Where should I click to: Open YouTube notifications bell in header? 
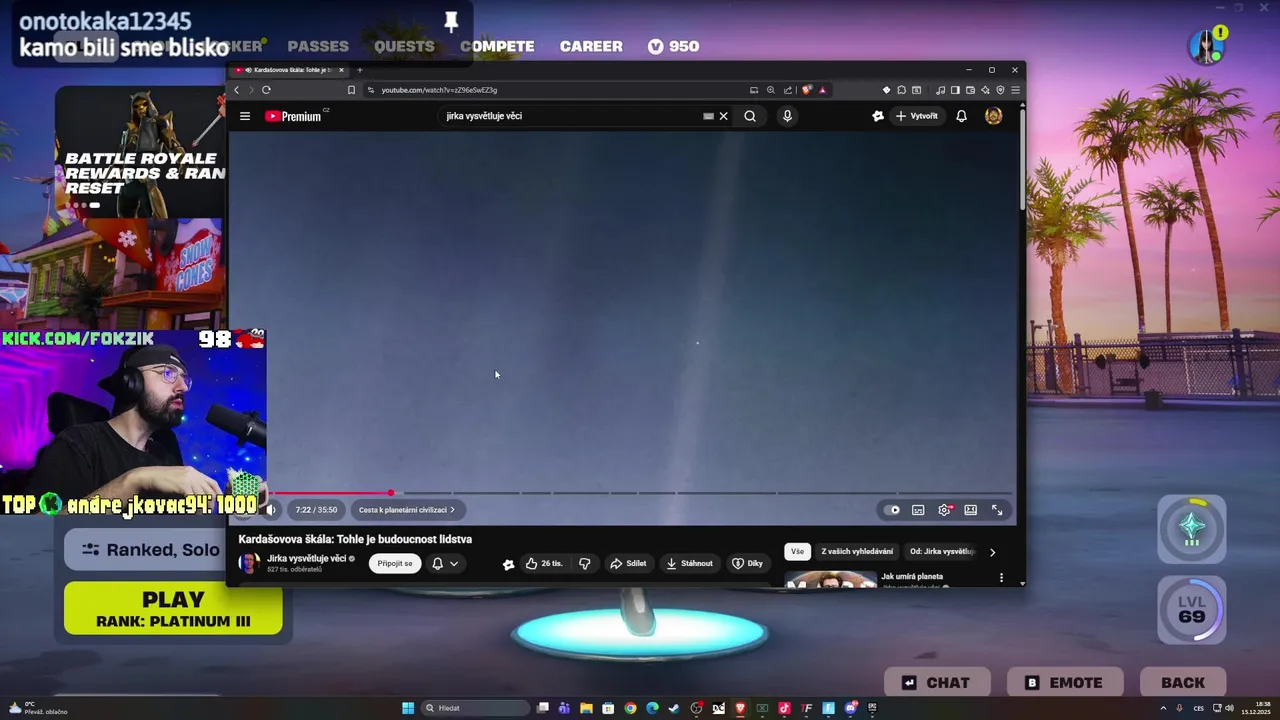point(961,116)
